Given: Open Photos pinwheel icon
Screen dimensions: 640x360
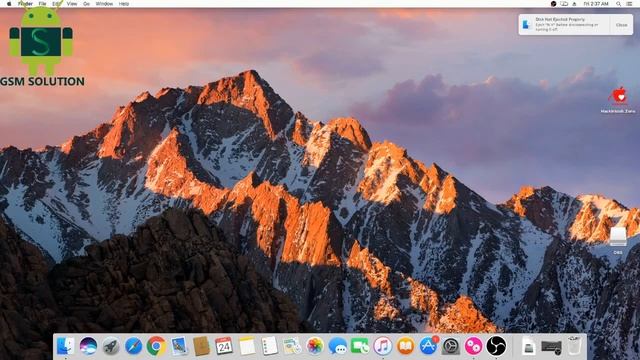Looking at the screenshot, I should 315,346.
